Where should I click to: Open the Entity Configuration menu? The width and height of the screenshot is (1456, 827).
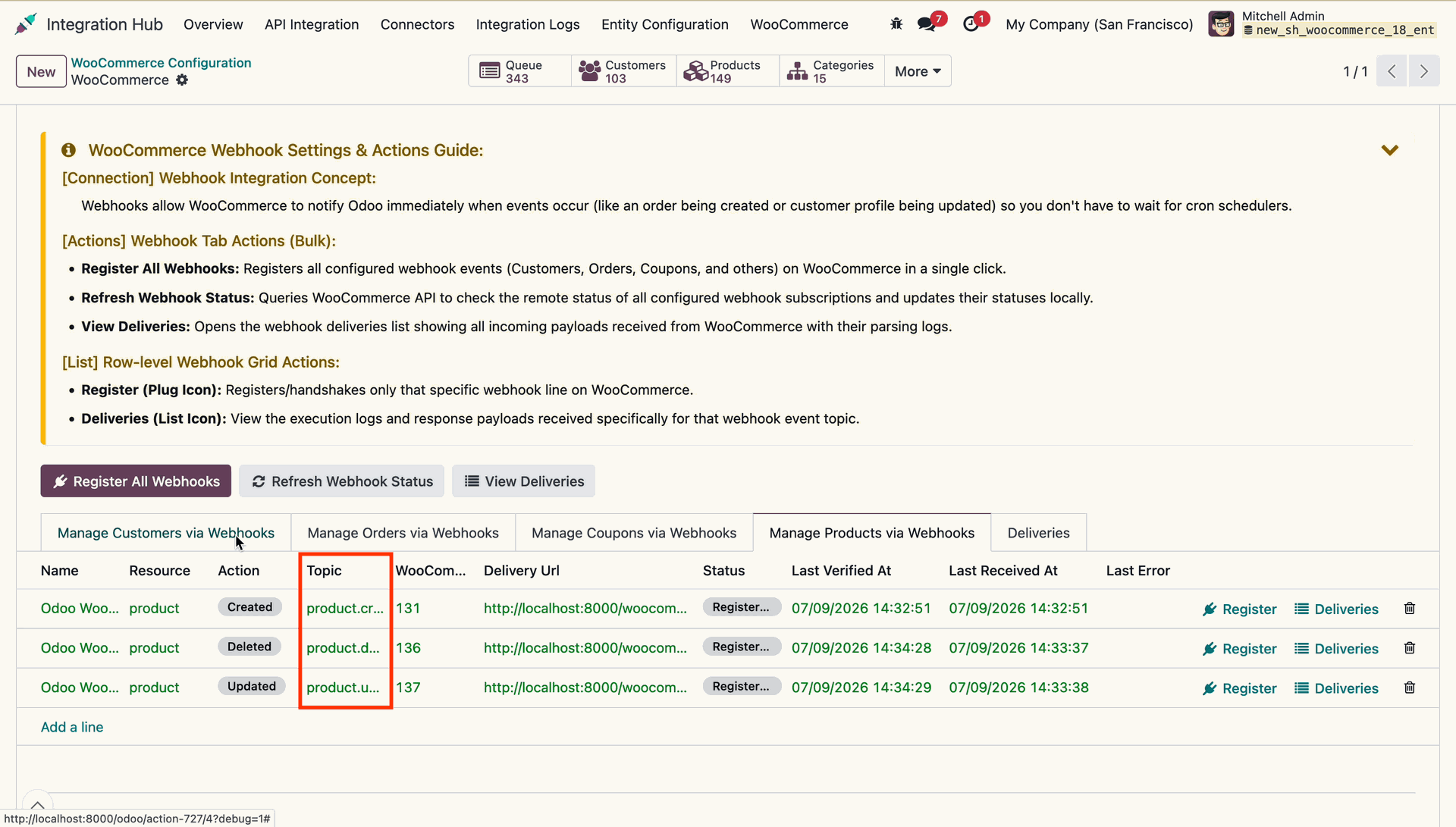point(665,24)
